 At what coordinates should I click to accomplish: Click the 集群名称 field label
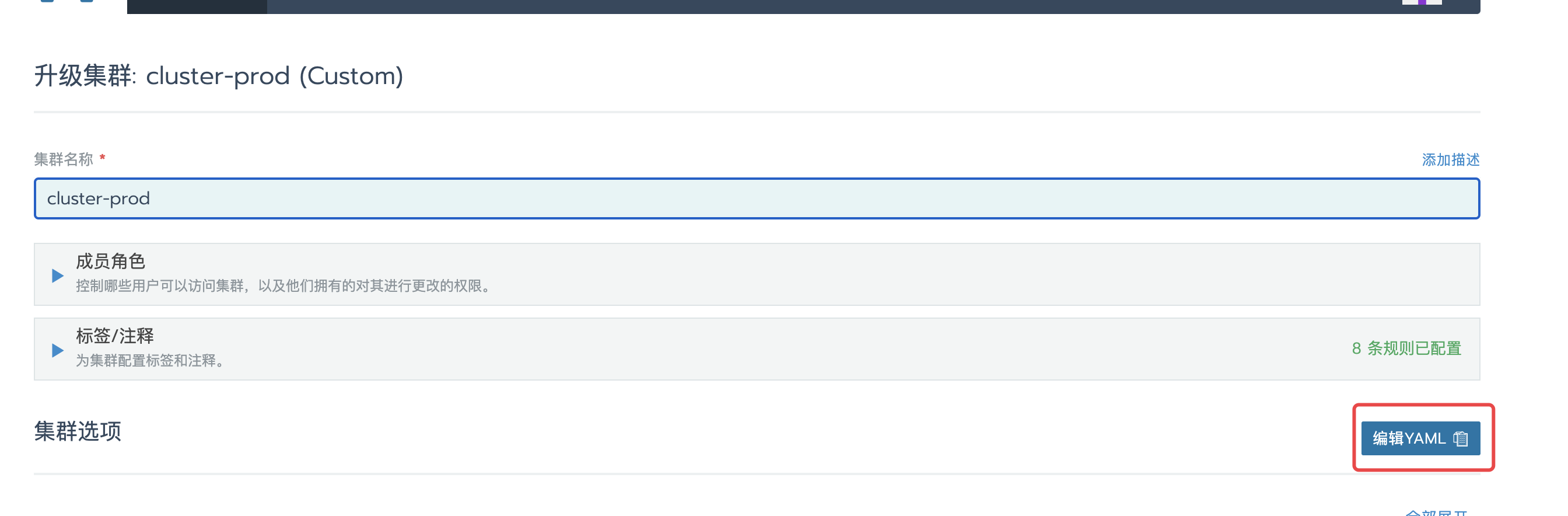tap(64, 159)
